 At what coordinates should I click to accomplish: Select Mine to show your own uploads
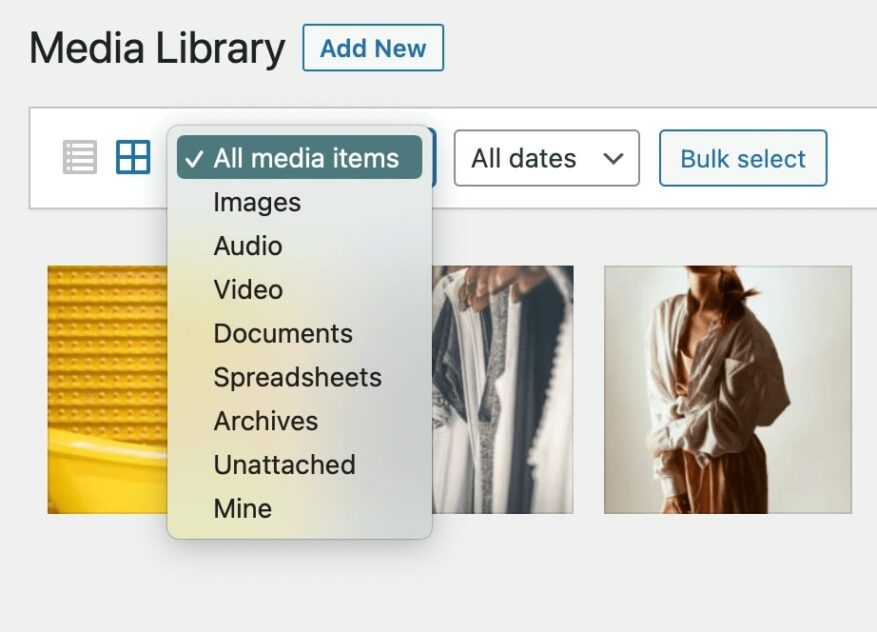(x=241, y=508)
